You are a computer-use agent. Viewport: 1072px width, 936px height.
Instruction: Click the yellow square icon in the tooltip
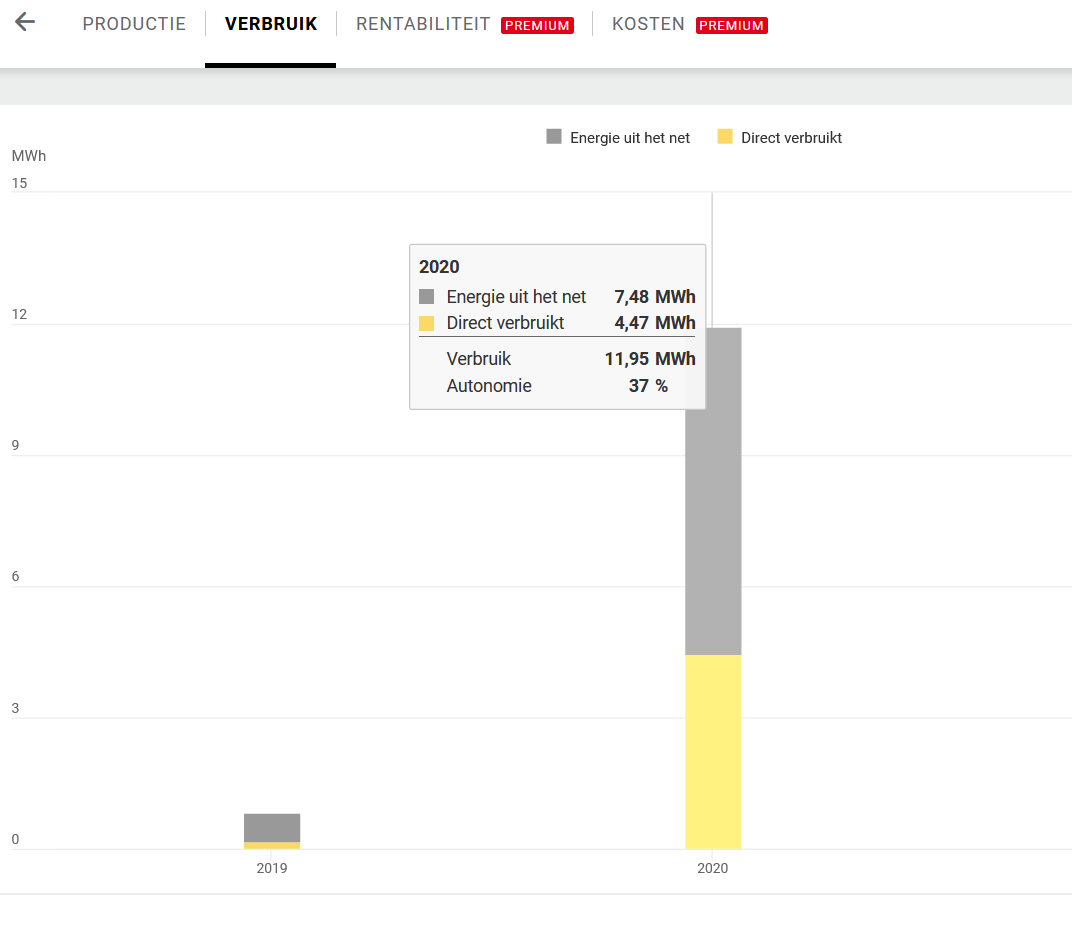[427, 323]
